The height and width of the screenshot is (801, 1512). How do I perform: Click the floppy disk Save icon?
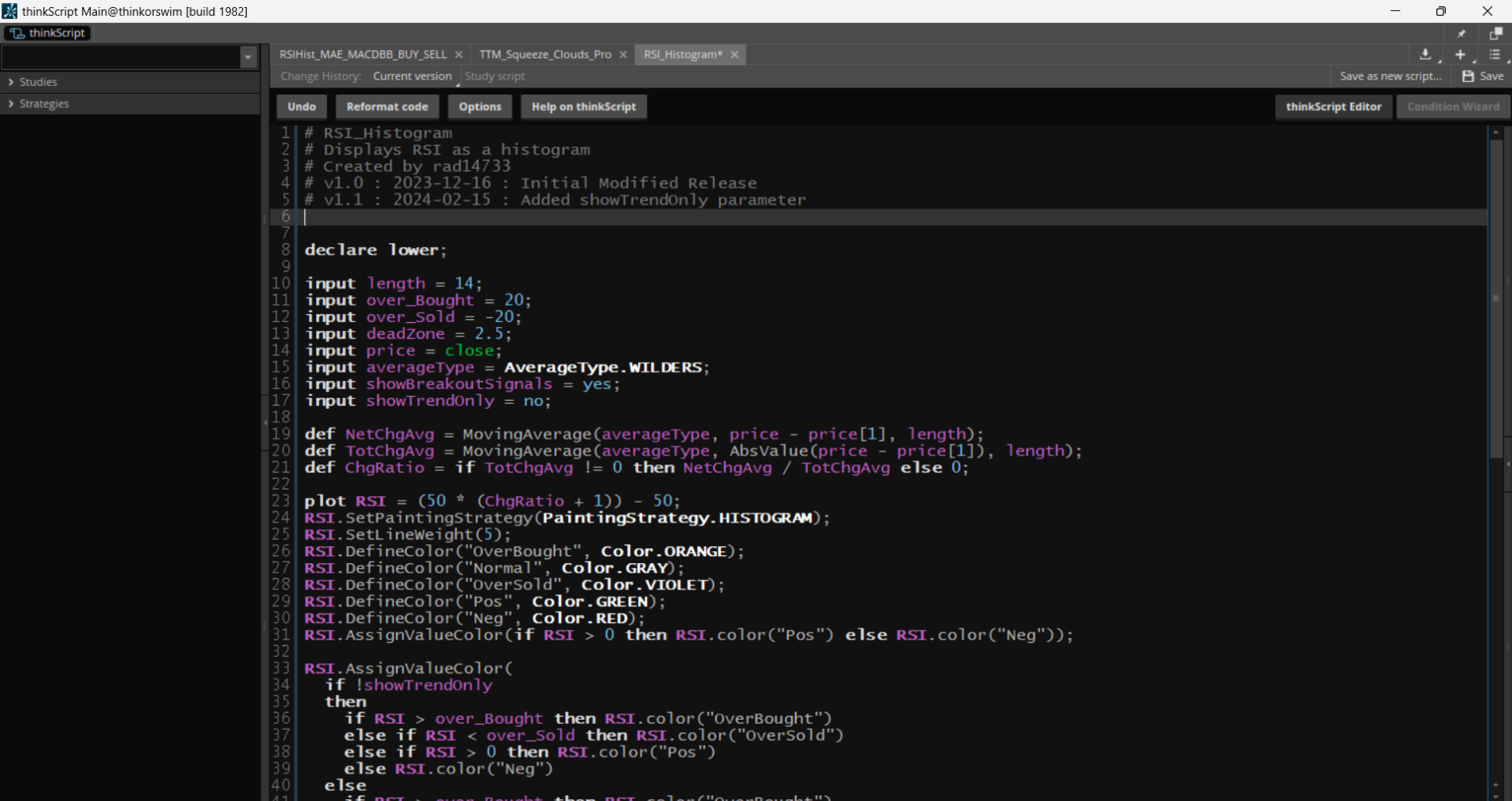click(1468, 76)
